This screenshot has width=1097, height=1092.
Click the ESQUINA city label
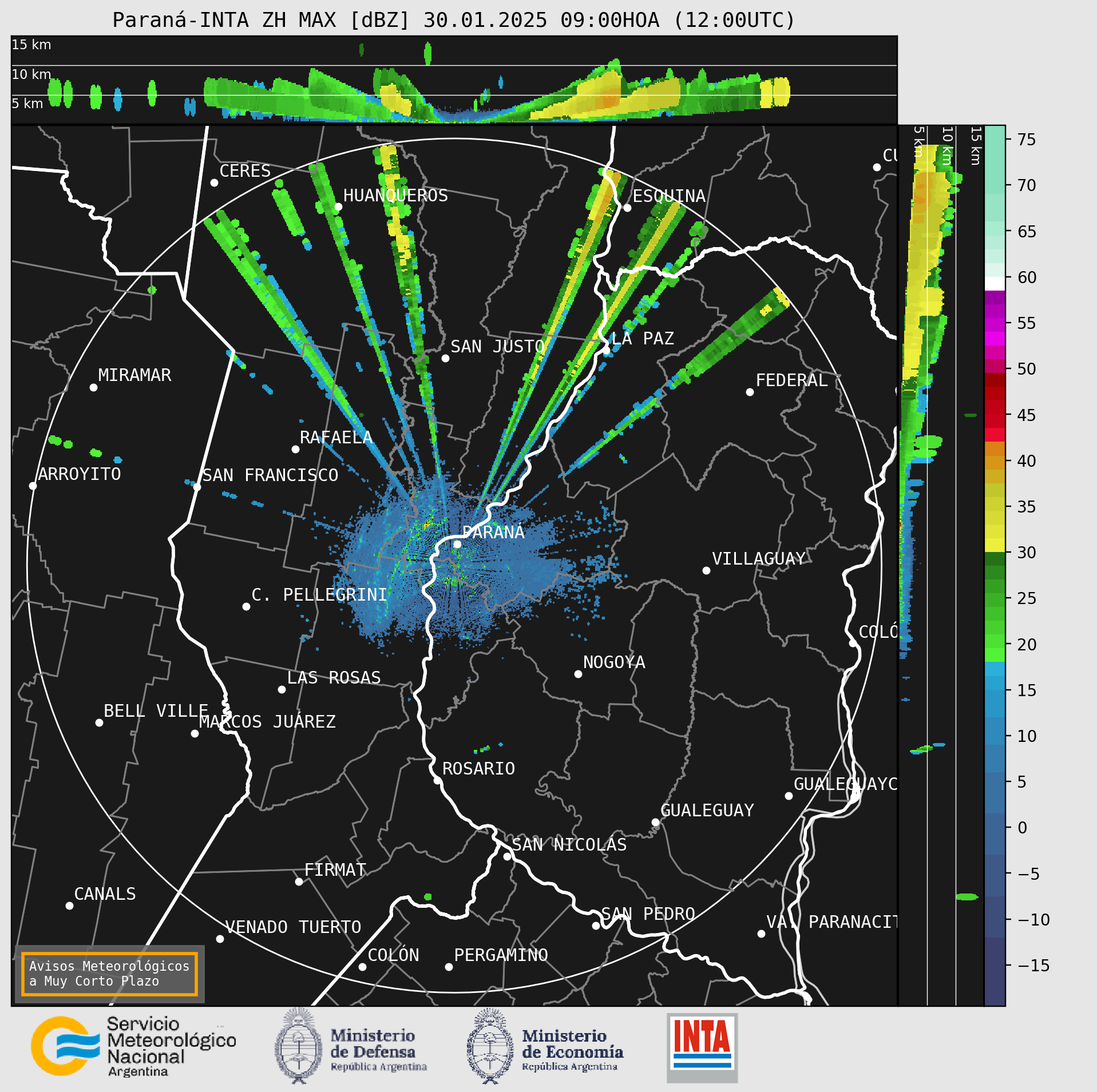pyautogui.click(x=669, y=196)
